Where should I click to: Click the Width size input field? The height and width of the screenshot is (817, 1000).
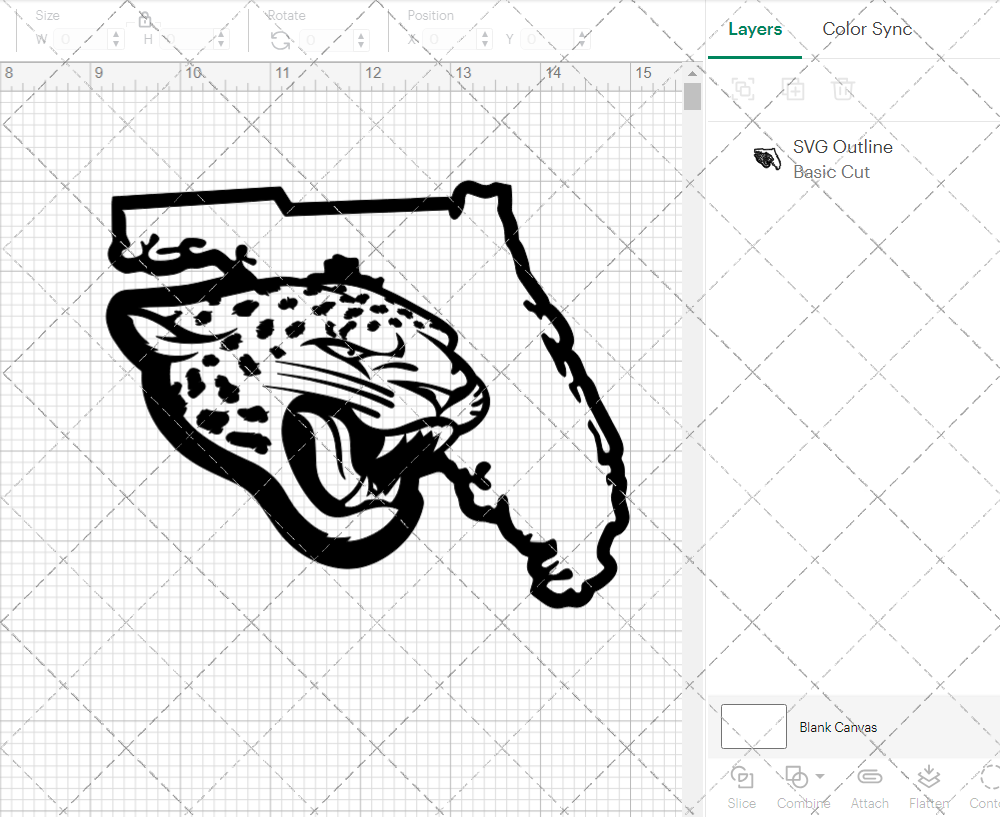coord(82,40)
